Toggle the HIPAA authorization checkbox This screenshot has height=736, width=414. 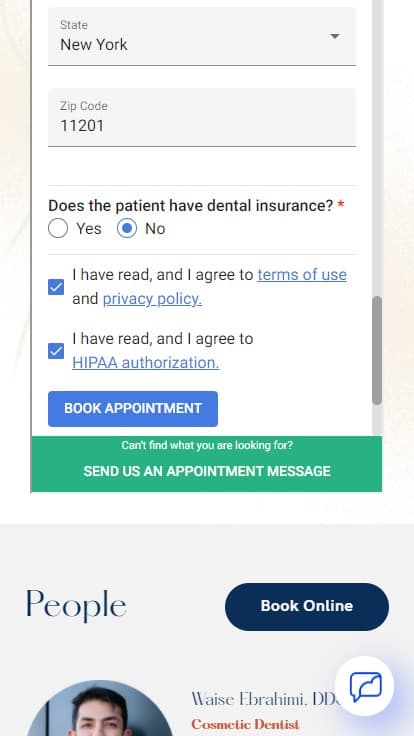(56, 351)
